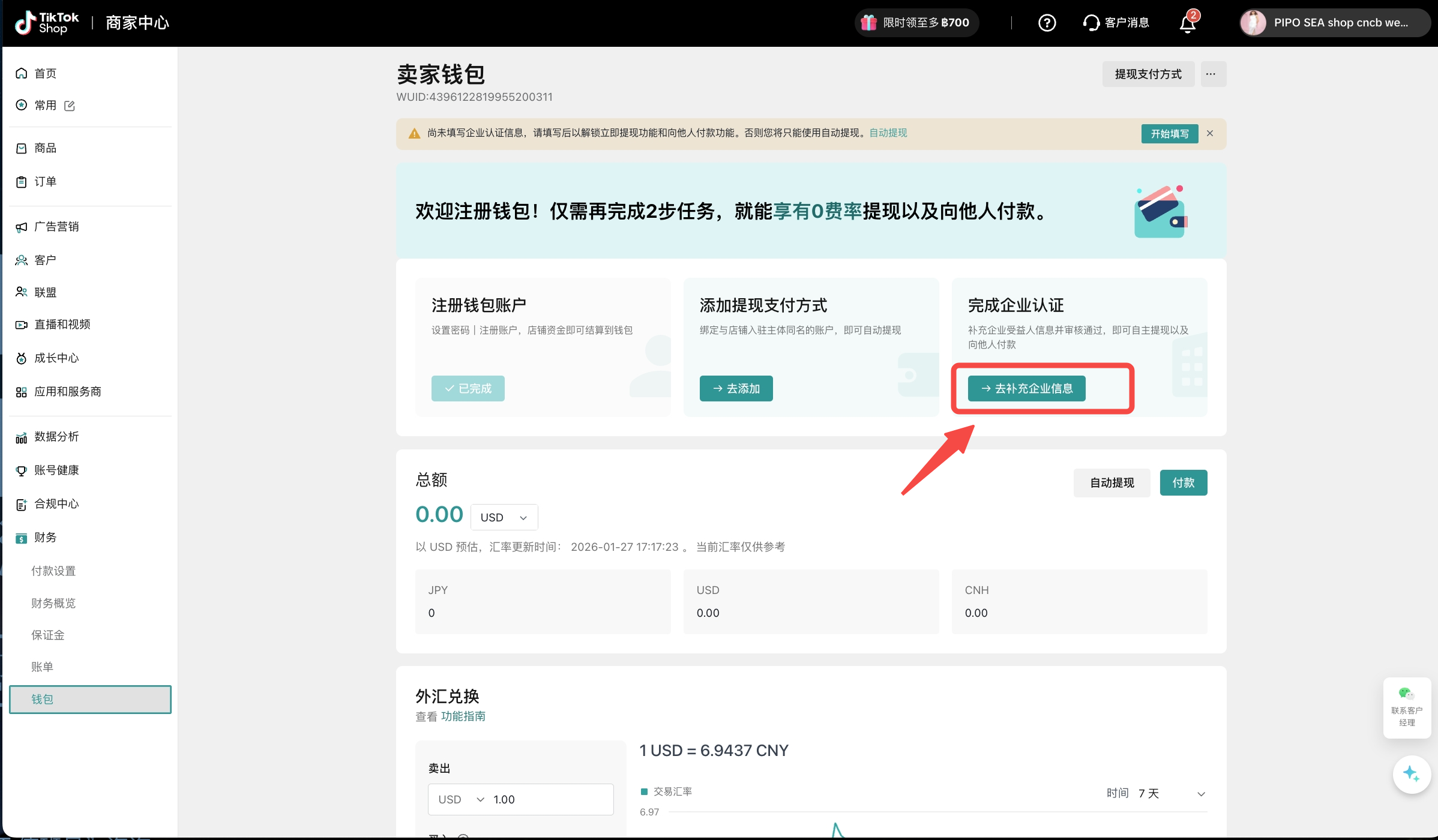Go to 数据分析 in the sidebar
The height and width of the screenshot is (840, 1438).
[x=56, y=437]
